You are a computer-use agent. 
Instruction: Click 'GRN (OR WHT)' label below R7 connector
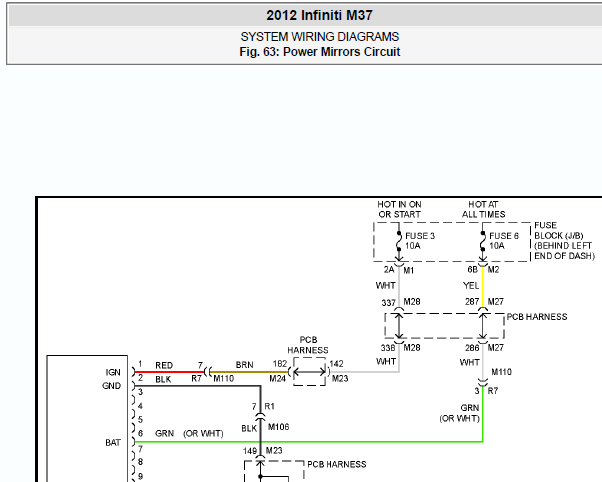point(460,413)
